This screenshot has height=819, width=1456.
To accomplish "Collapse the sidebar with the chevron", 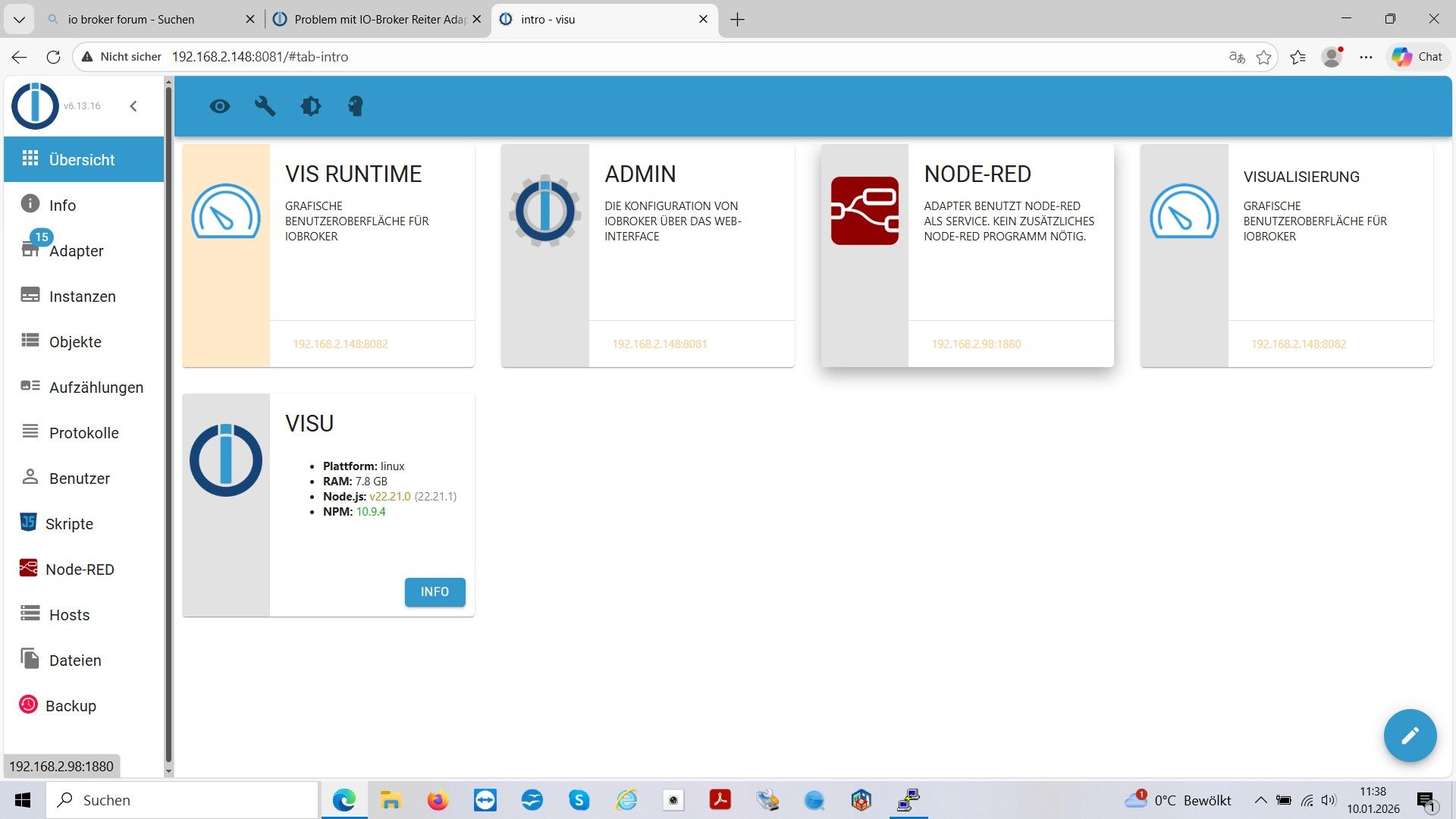I will (x=134, y=106).
